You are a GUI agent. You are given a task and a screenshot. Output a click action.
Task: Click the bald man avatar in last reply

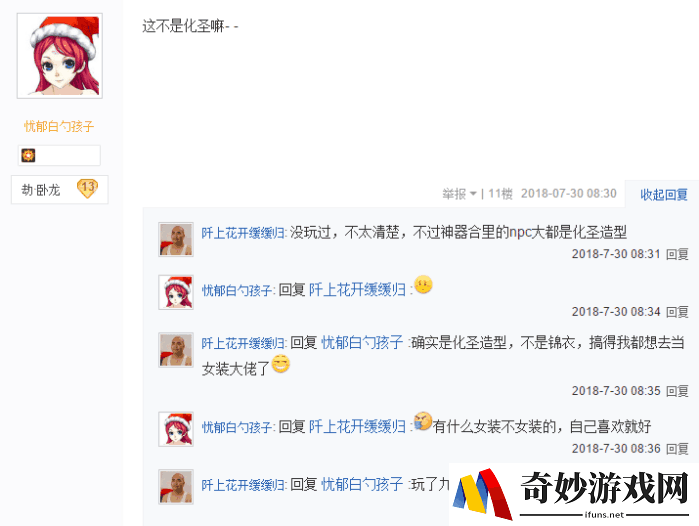click(x=176, y=487)
